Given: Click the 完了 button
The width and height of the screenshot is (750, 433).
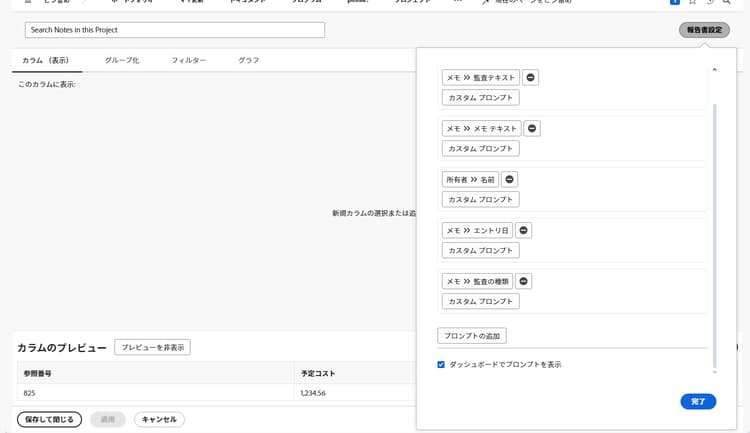Looking at the screenshot, I should pos(698,401).
